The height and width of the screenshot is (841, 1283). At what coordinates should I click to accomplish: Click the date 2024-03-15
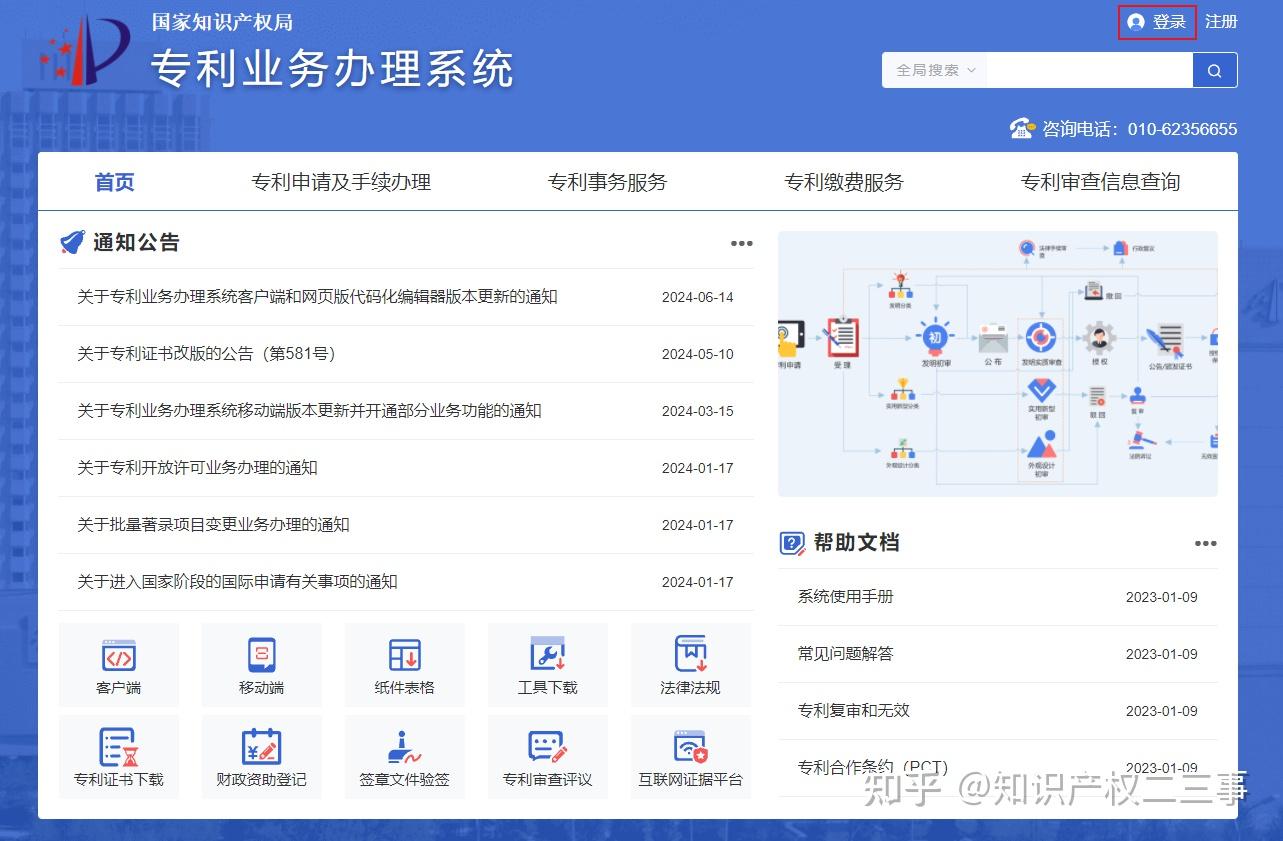[697, 411]
